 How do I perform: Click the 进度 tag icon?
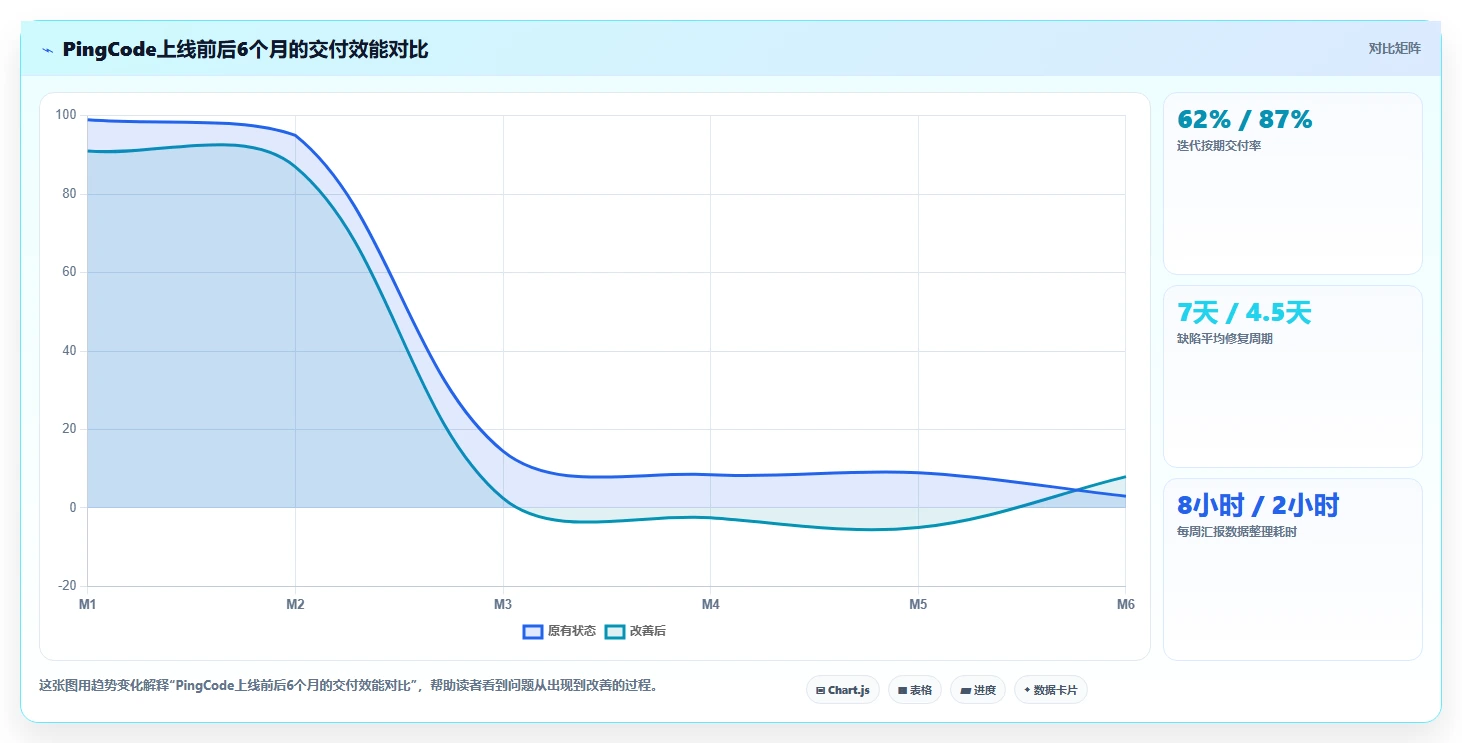pyautogui.click(x=965, y=690)
